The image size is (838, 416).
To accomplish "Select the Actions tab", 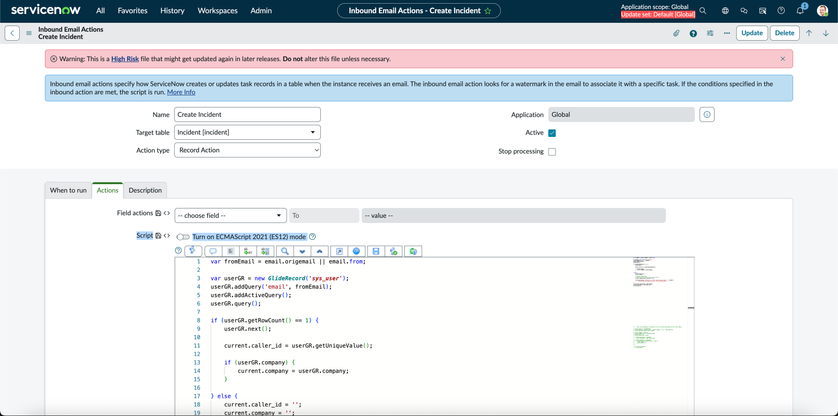I will 107,190.
